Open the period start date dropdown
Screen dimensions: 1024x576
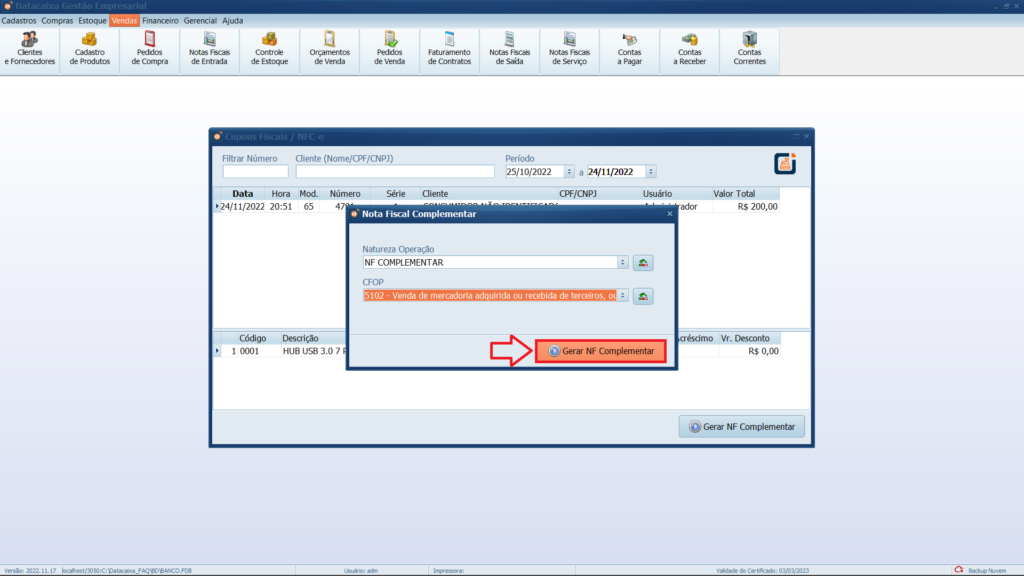pos(569,172)
